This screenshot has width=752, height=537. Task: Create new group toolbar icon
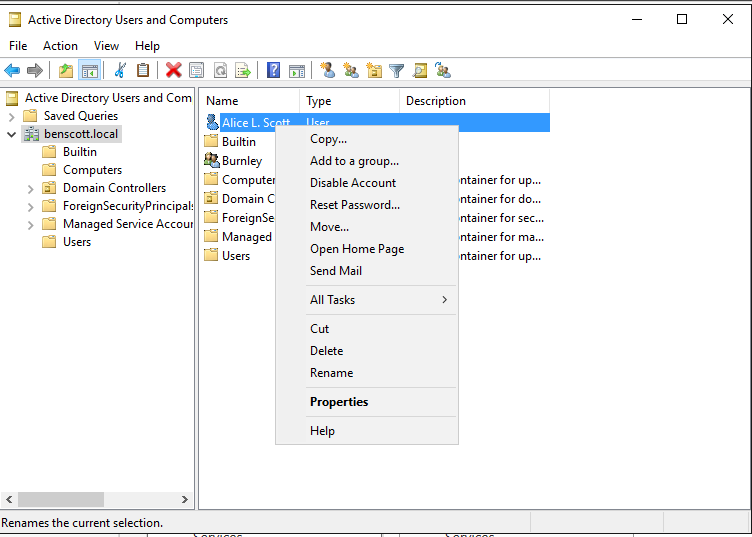tap(351, 70)
